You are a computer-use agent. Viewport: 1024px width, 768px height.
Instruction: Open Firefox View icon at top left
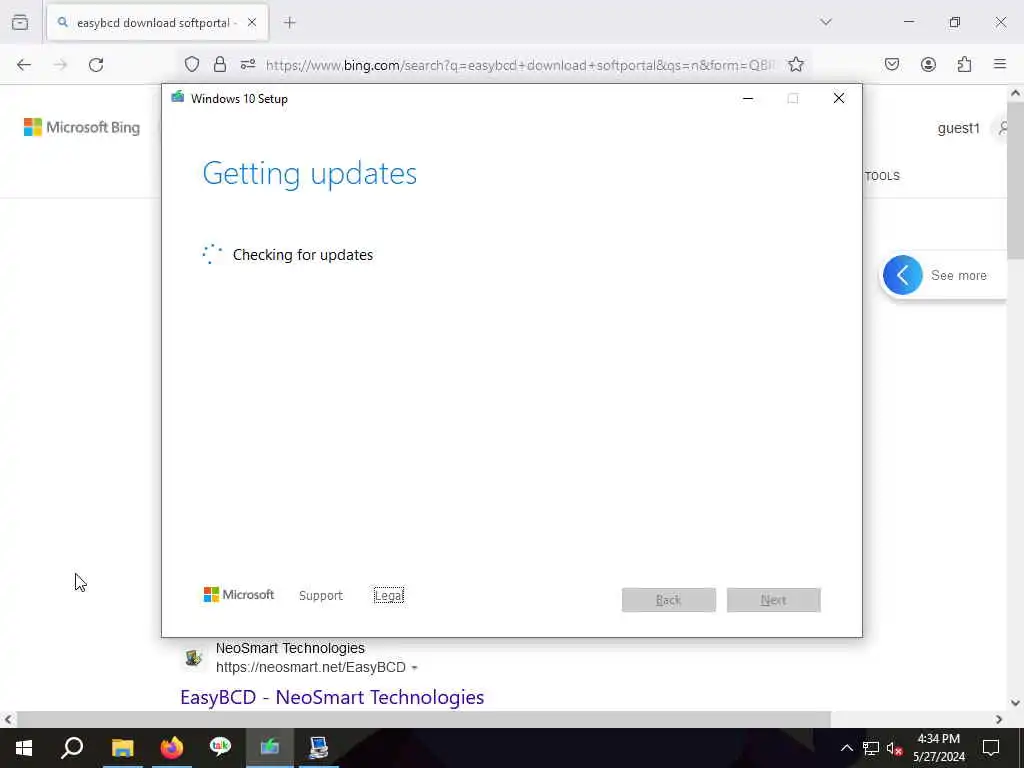tap(20, 22)
